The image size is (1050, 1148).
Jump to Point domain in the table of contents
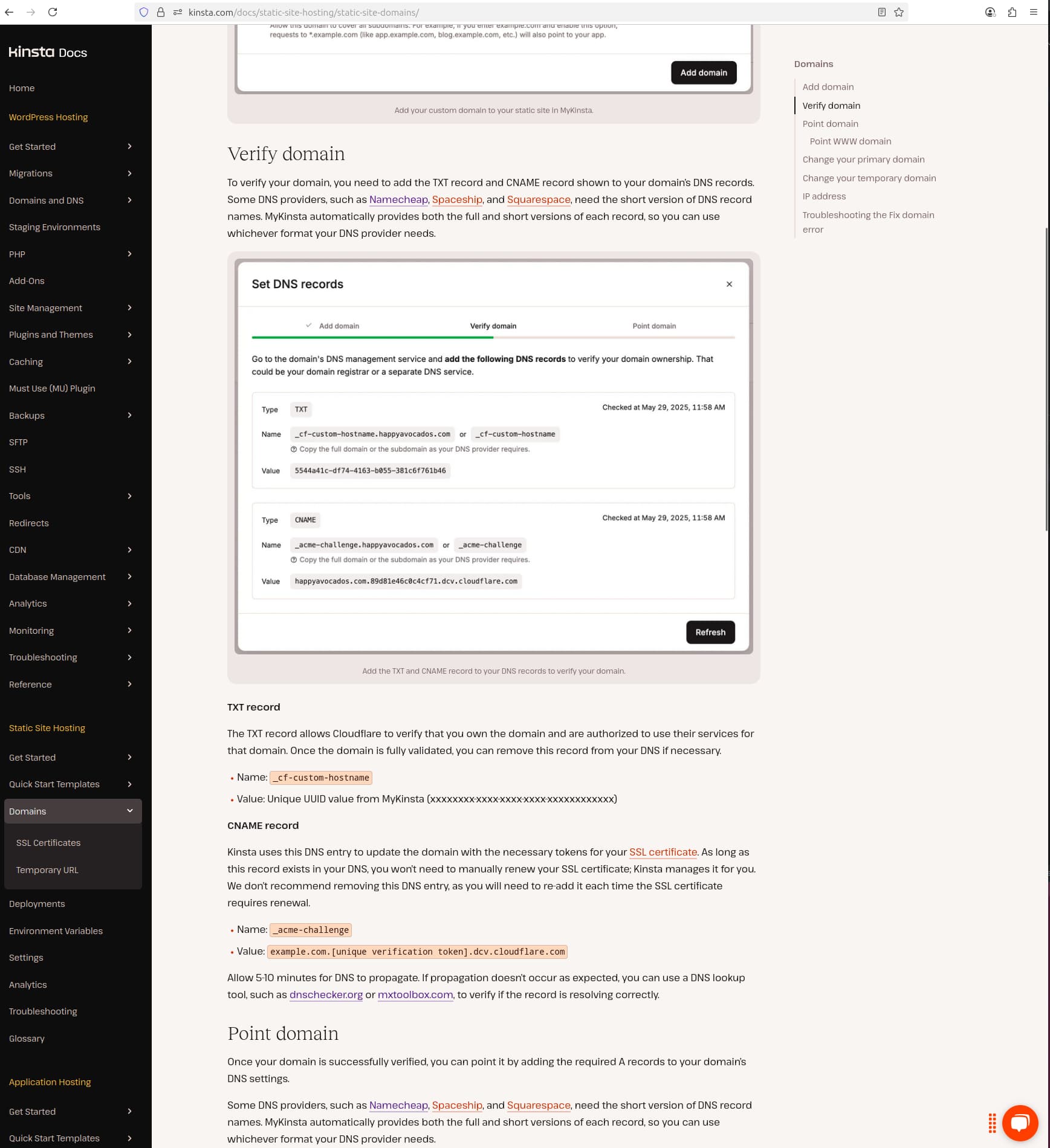[831, 124]
